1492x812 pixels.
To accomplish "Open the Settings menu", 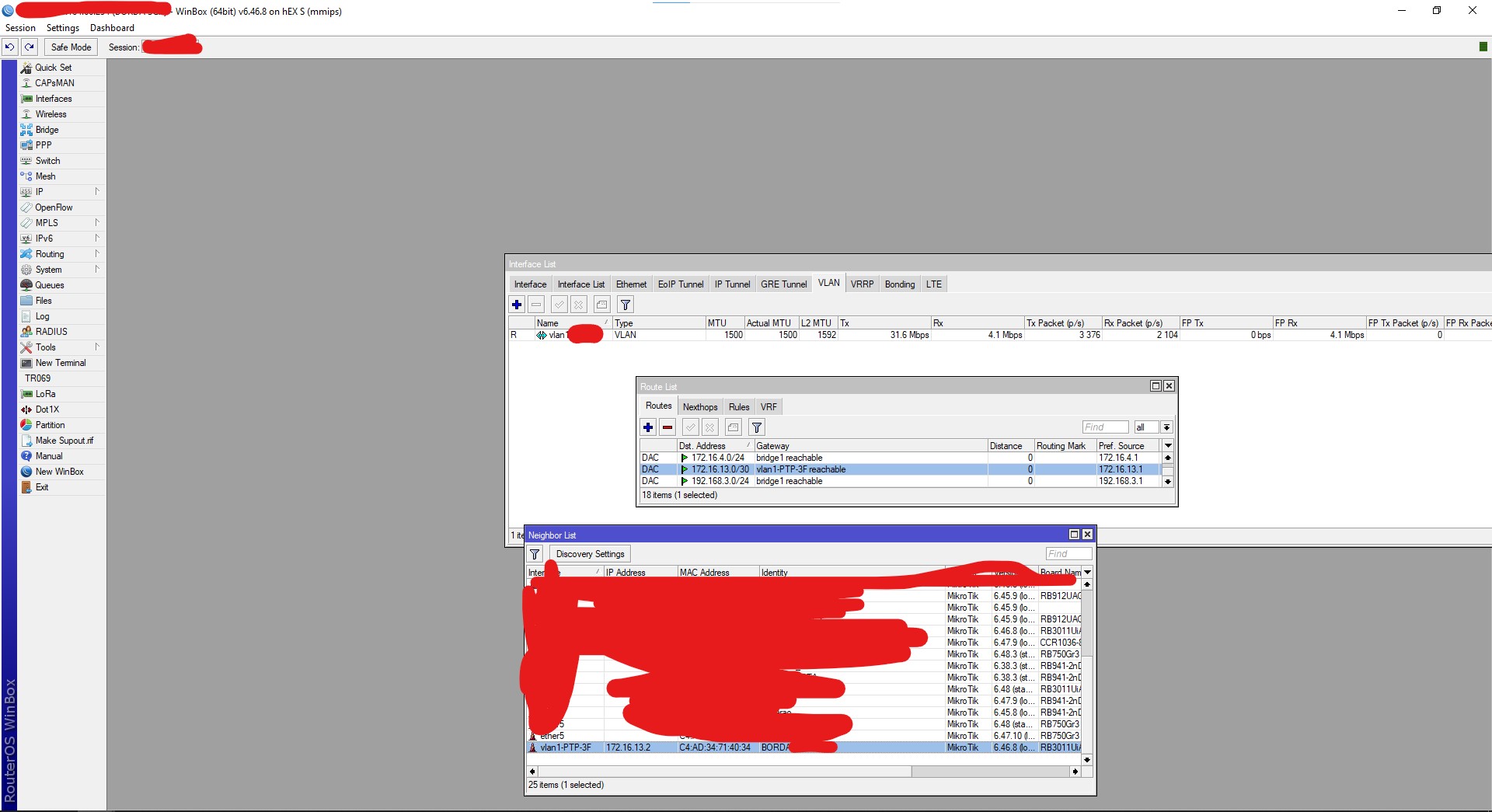I will coord(63,28).
